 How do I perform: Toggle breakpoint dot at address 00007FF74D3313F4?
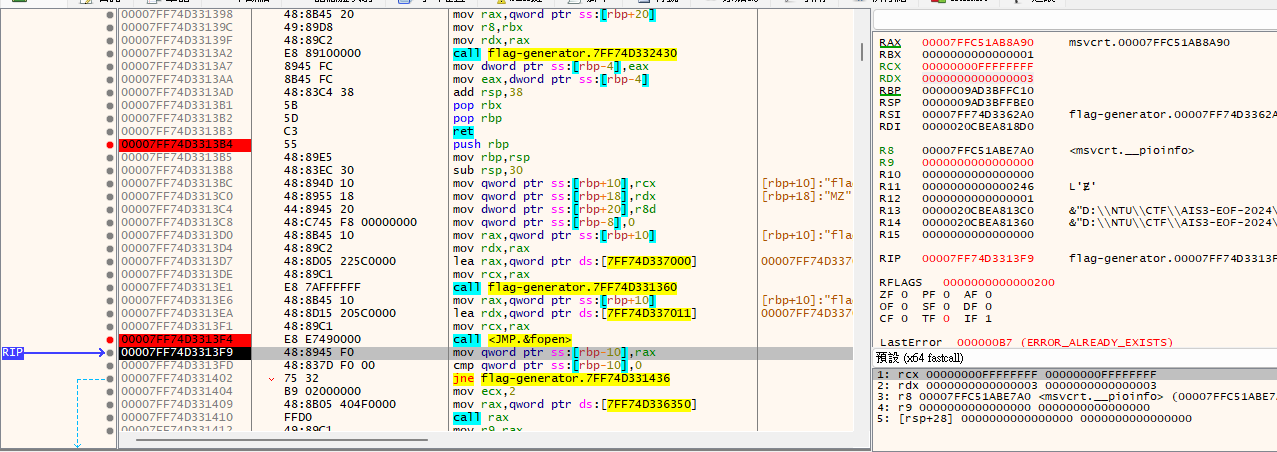(x=110, y=339)
